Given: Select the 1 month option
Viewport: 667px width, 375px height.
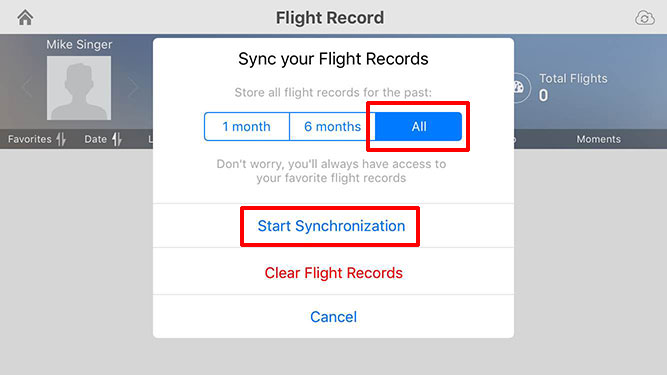Looking at the screenshot, I should point(247,126).
